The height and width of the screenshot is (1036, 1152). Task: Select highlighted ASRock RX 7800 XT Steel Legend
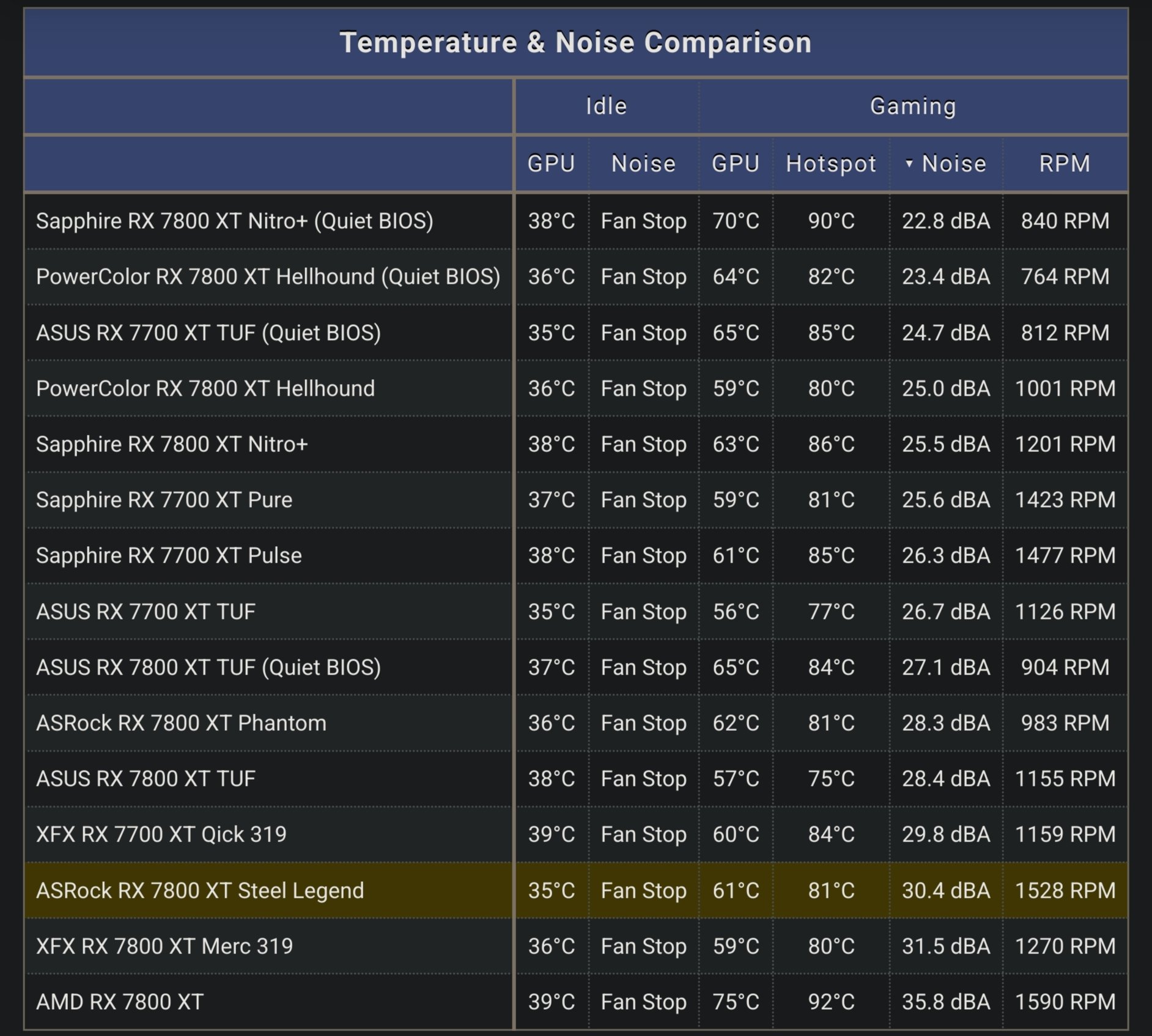coord(200,890)
